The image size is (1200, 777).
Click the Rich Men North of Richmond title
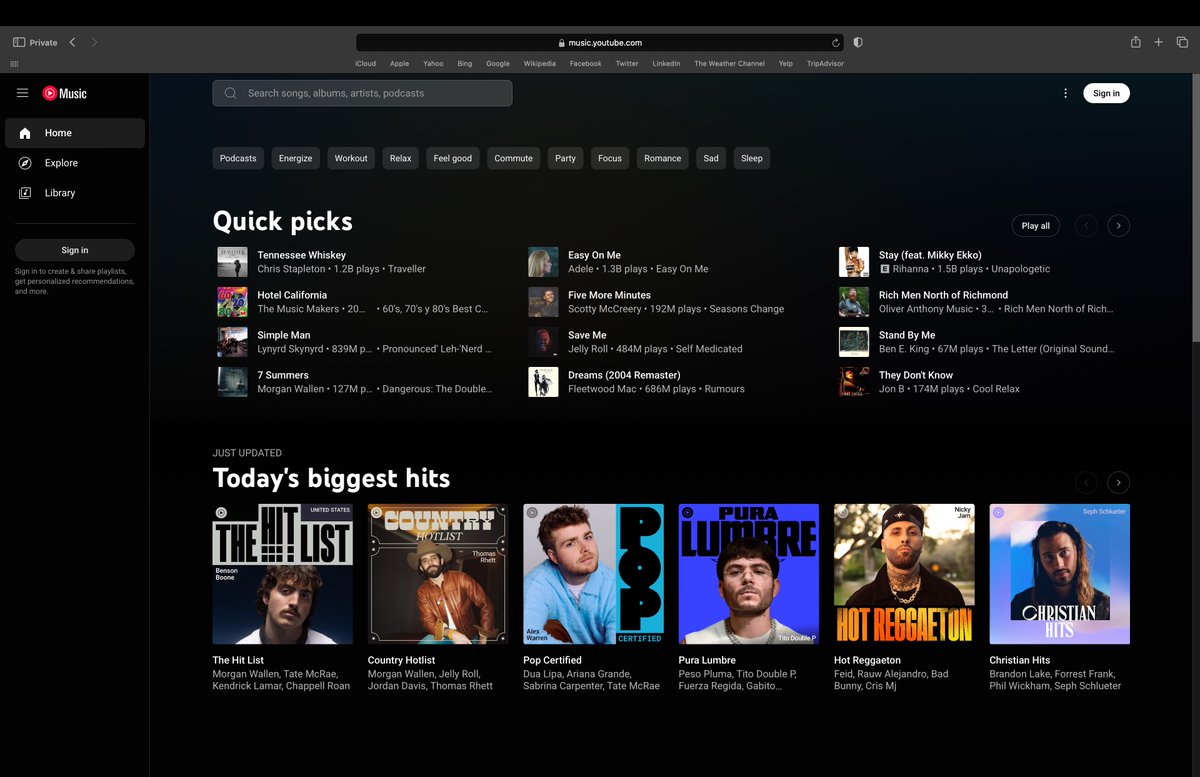(943, 295)
